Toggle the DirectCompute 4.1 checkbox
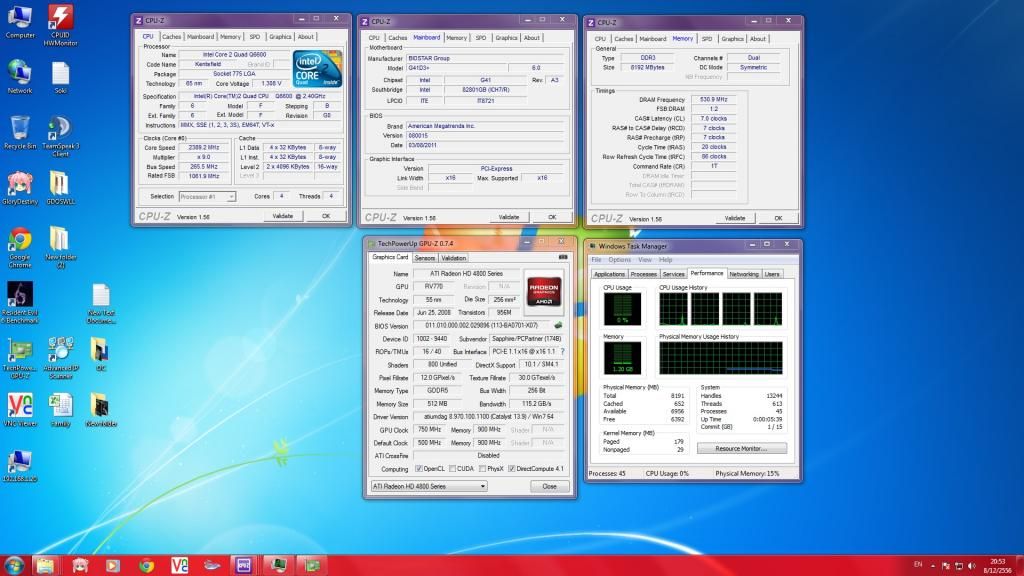This screenshot has height=576, width=1024. [511, 468]
